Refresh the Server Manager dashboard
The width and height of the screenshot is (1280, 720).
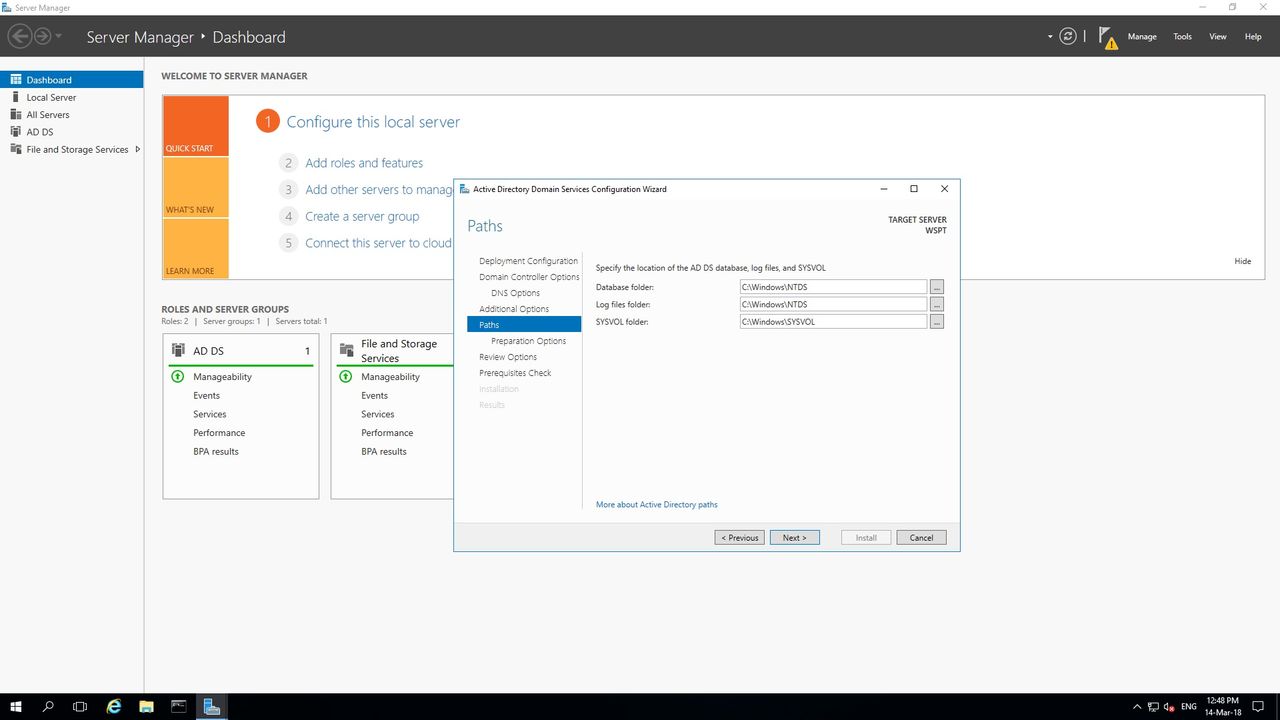click(x=1068, y=37)
